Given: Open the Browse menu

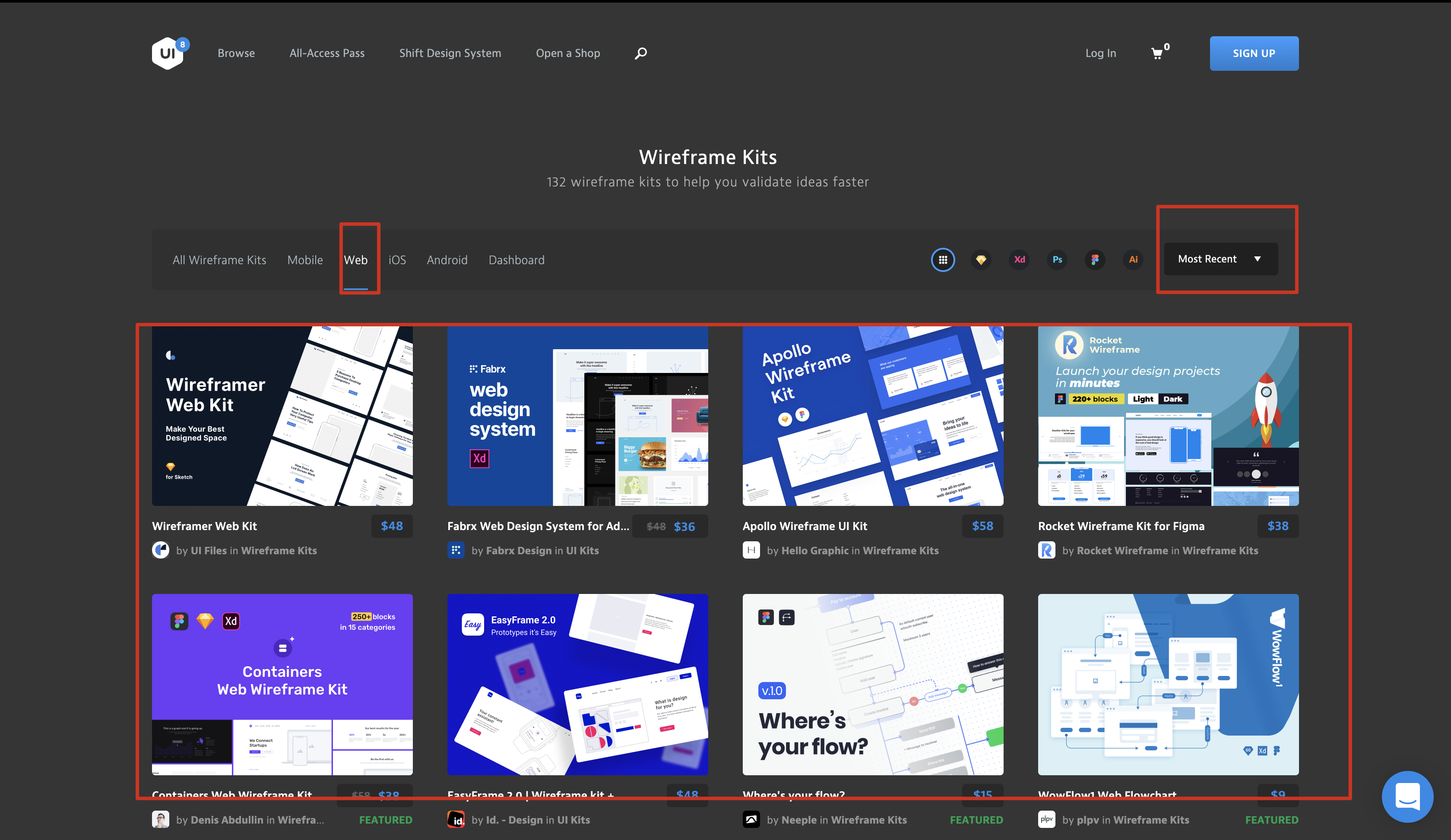Looking at the screenshot, I should (236, 53).
